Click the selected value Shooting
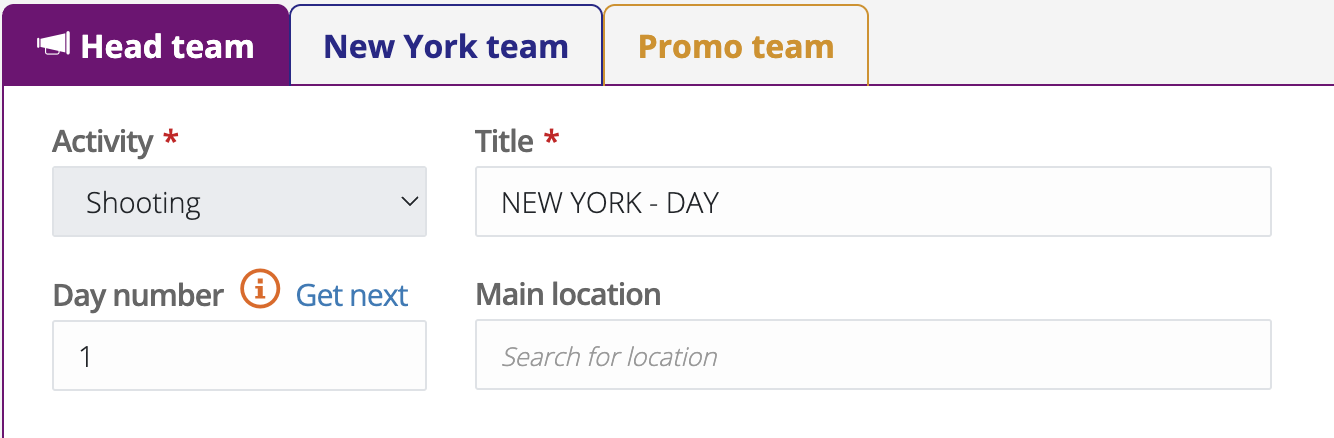 (x=143, y=203)
